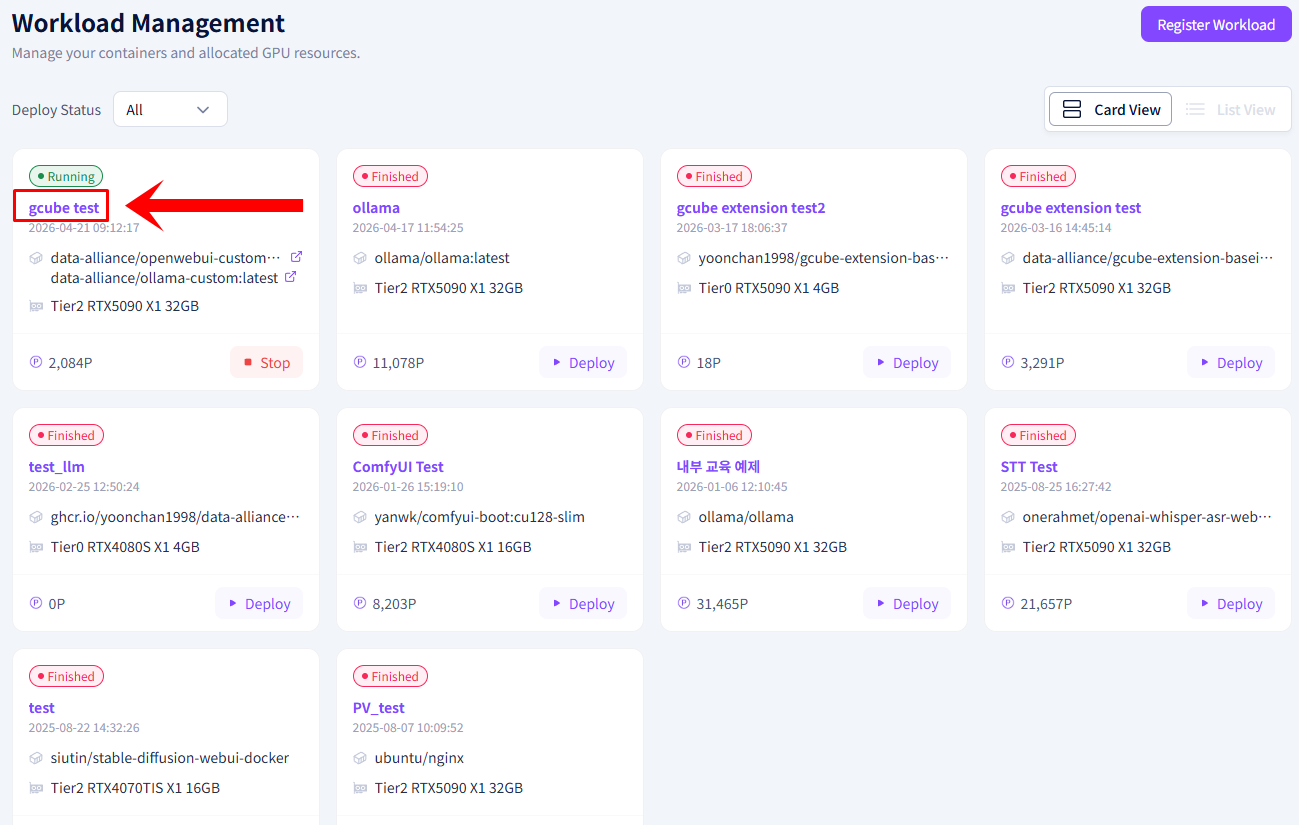Click GPU icon beside Tier0 RTX5090 X1 4GB
The image size is (1299, 825).
pyautogui.click(x=684, y=288)
